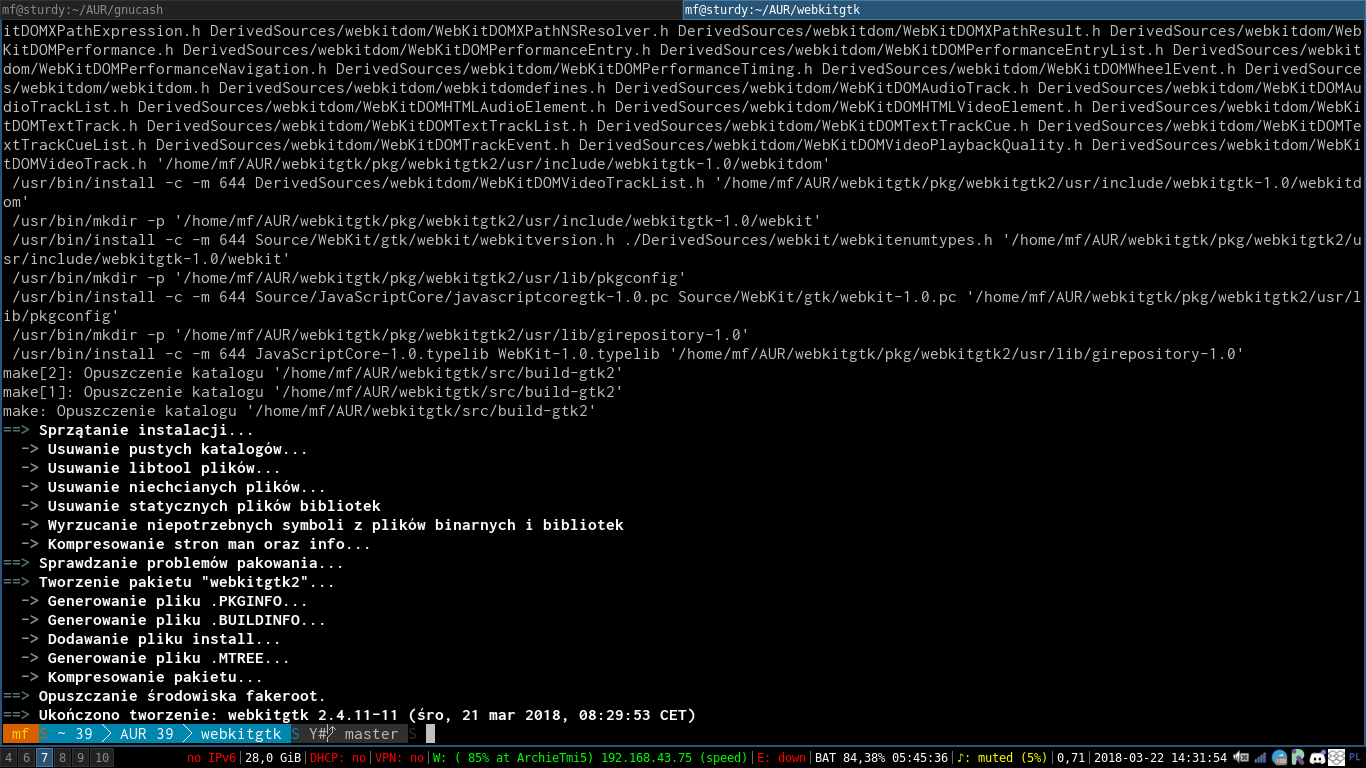Click the mkdir line for usr/lib/pkgconfig
The height and width of the screenshot is (768, 1366).
349,278
